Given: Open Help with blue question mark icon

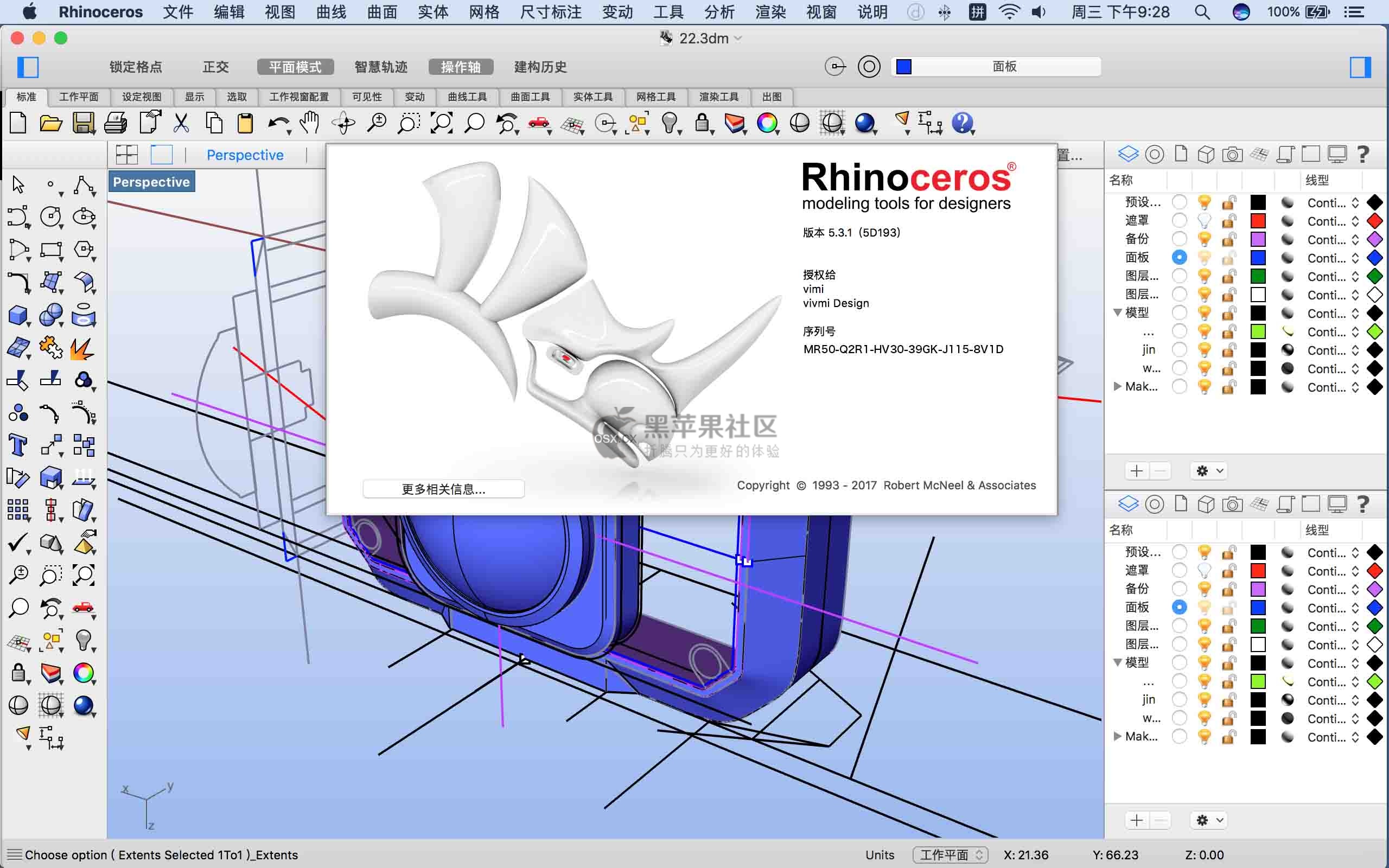Looking at the screenshot, I should 963,123.
